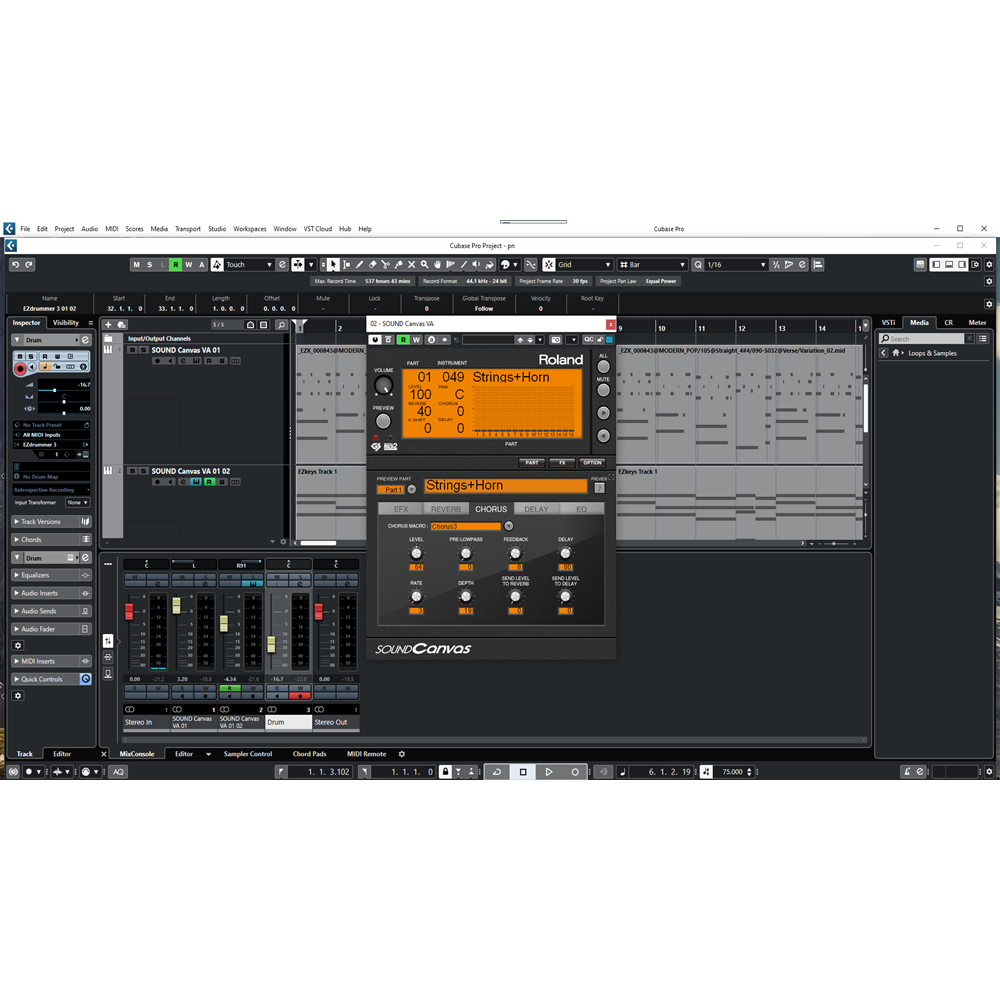
Task: Toggle Metronome click icon in transport
Action: (x=906, y=772)
